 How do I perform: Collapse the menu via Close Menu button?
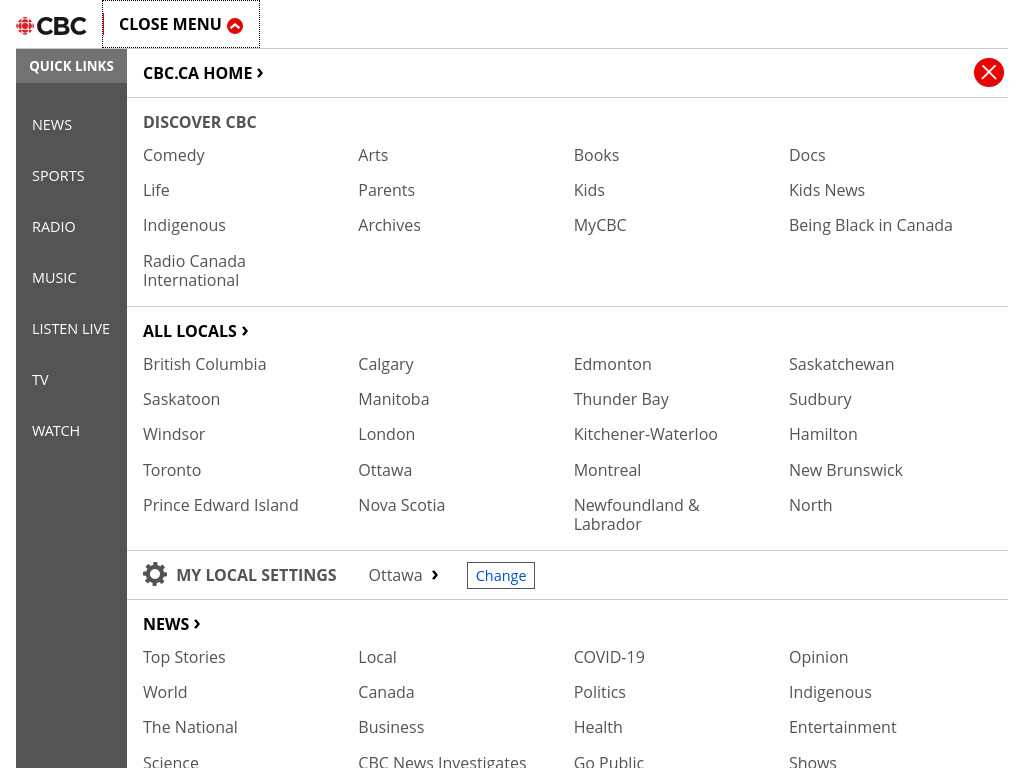click(x=181, y=24)
